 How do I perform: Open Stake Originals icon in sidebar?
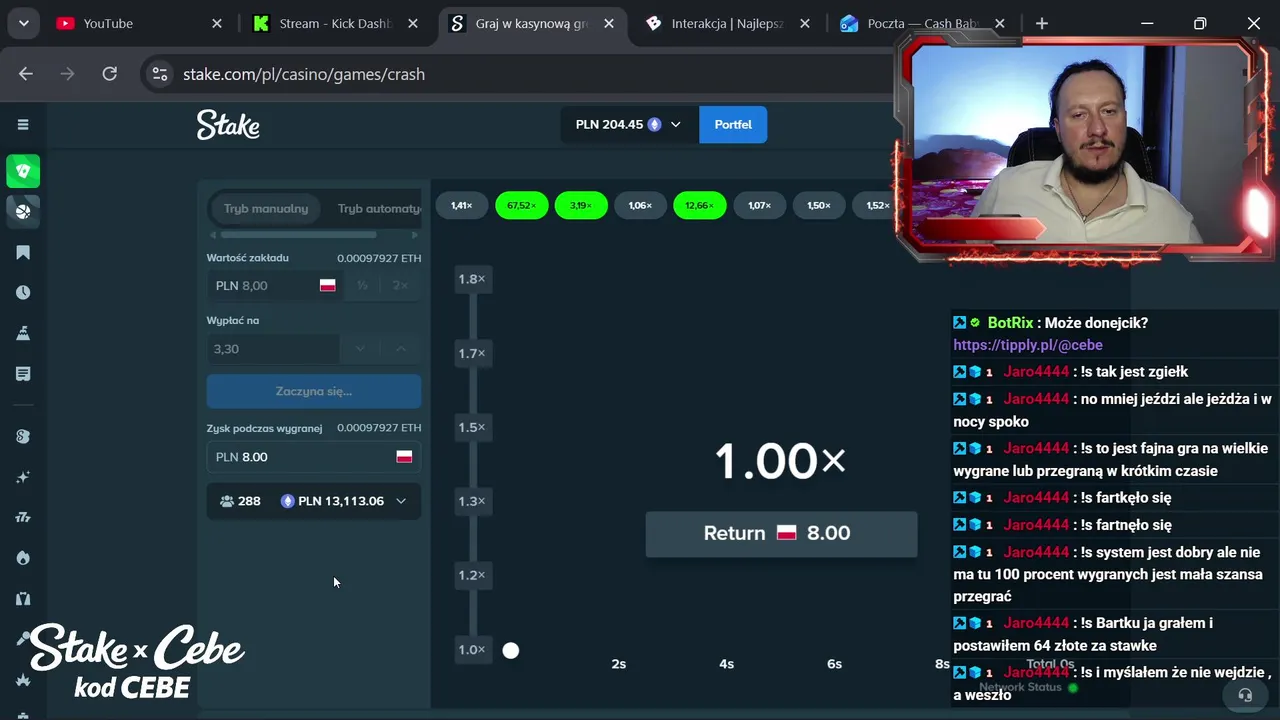pos(23,436)
